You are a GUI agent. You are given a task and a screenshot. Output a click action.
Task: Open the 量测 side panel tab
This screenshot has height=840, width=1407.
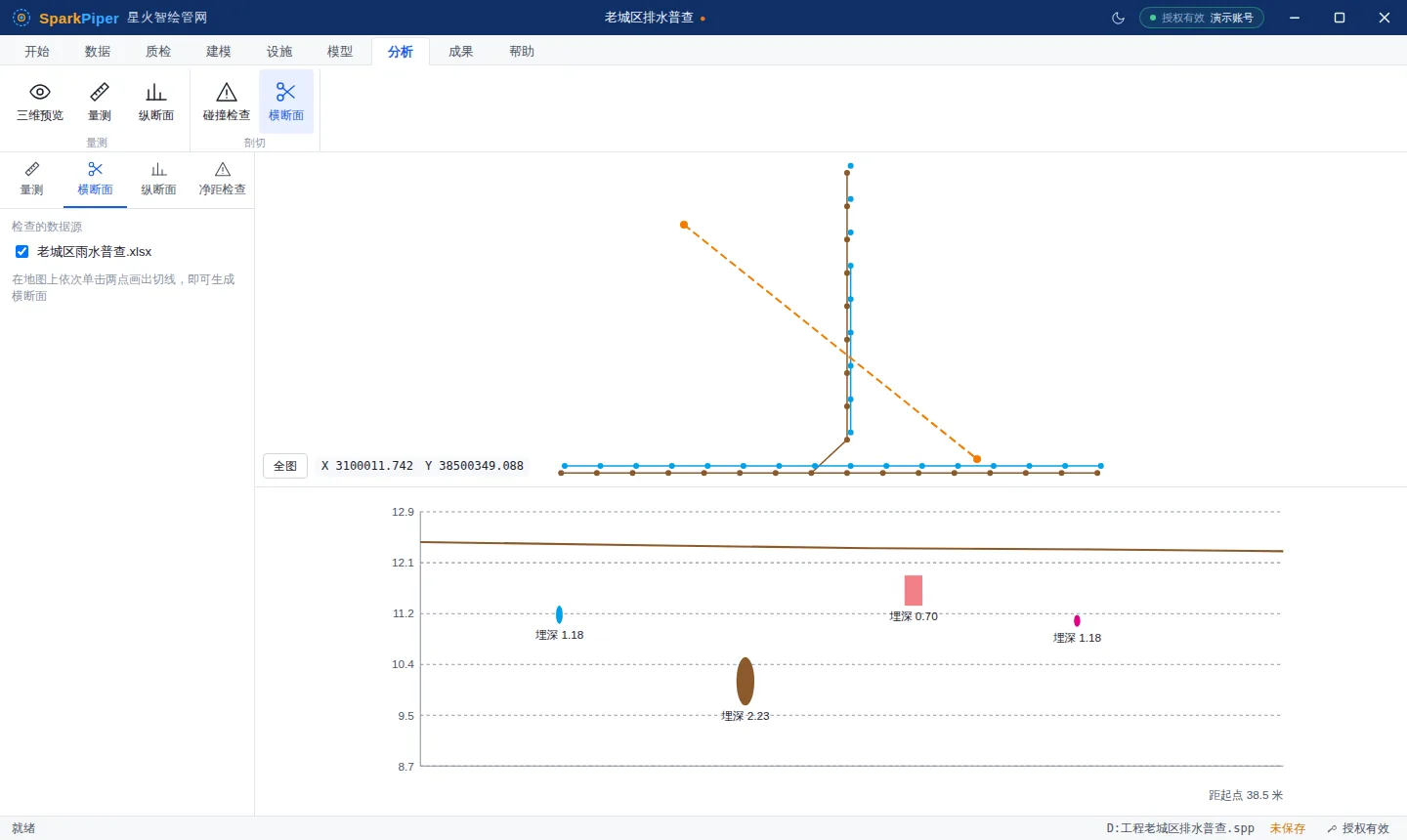tap(32, 180)
